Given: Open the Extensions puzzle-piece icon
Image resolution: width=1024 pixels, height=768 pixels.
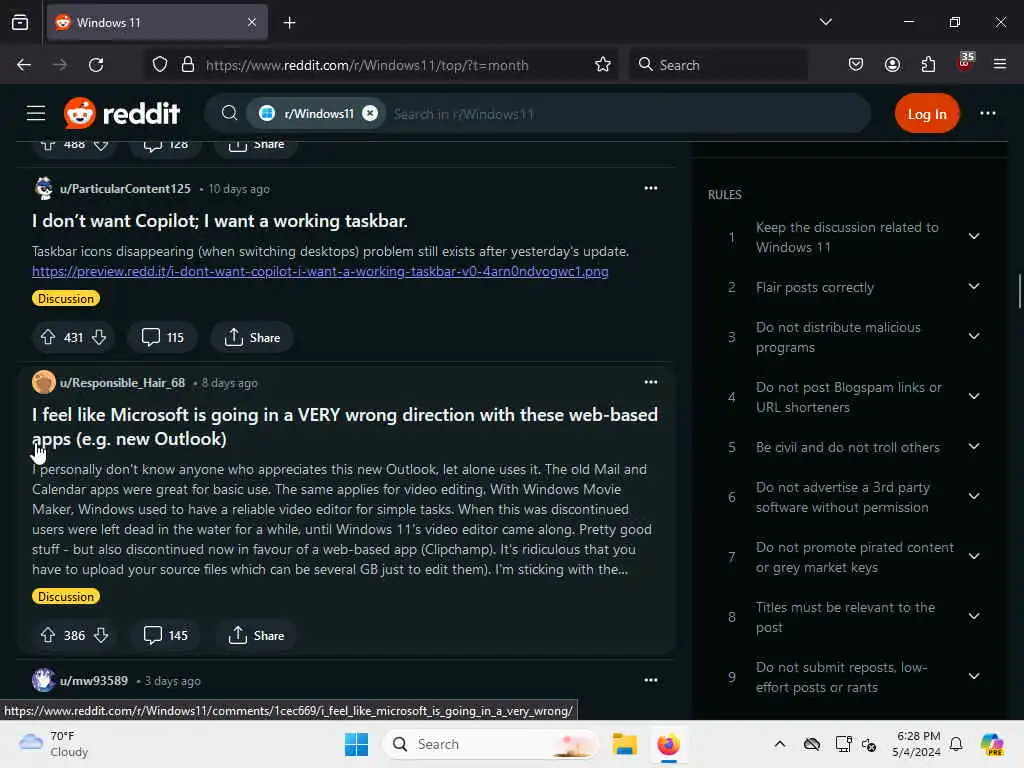Looking at the screenshot, I should 928,65.
